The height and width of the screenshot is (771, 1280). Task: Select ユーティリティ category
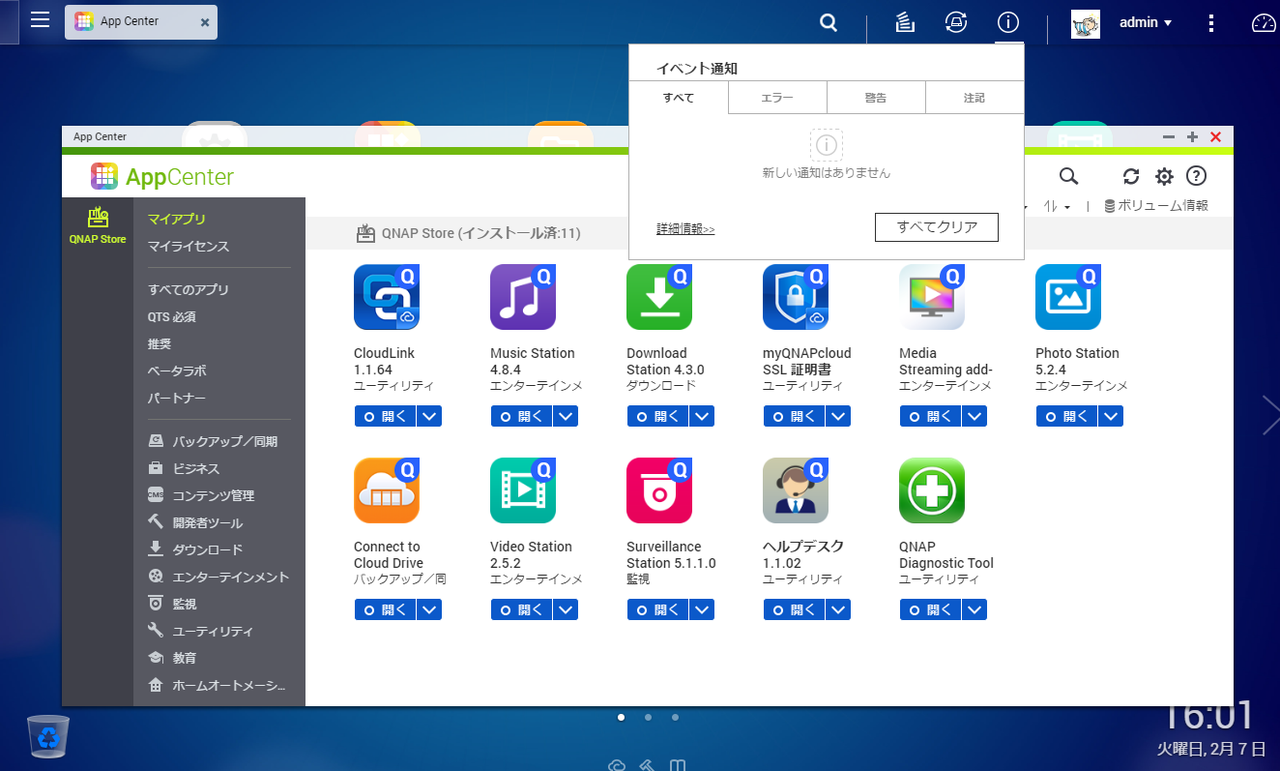coord(201,631)
